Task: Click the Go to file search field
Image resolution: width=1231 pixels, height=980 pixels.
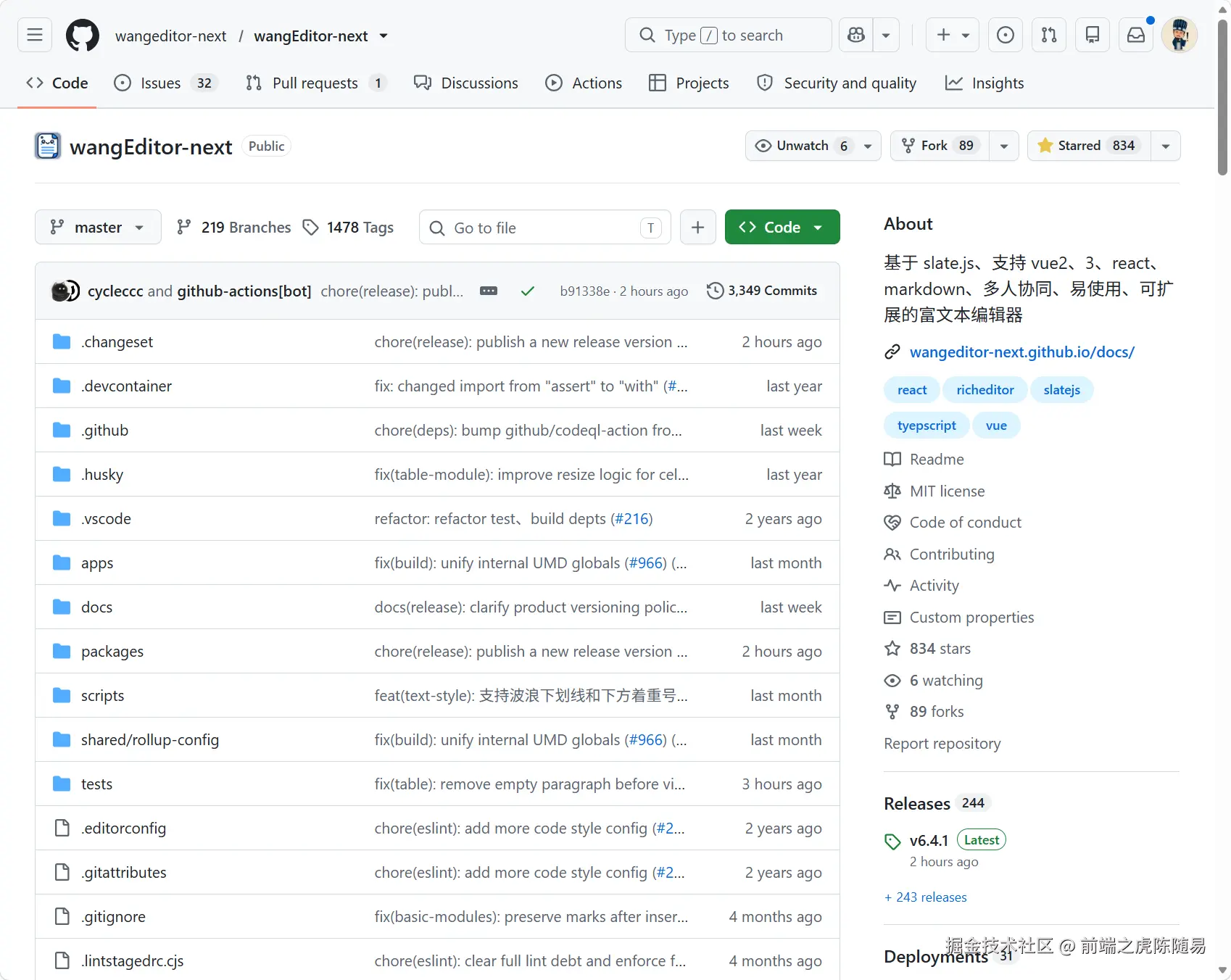Action: click(x=545, y=228)
